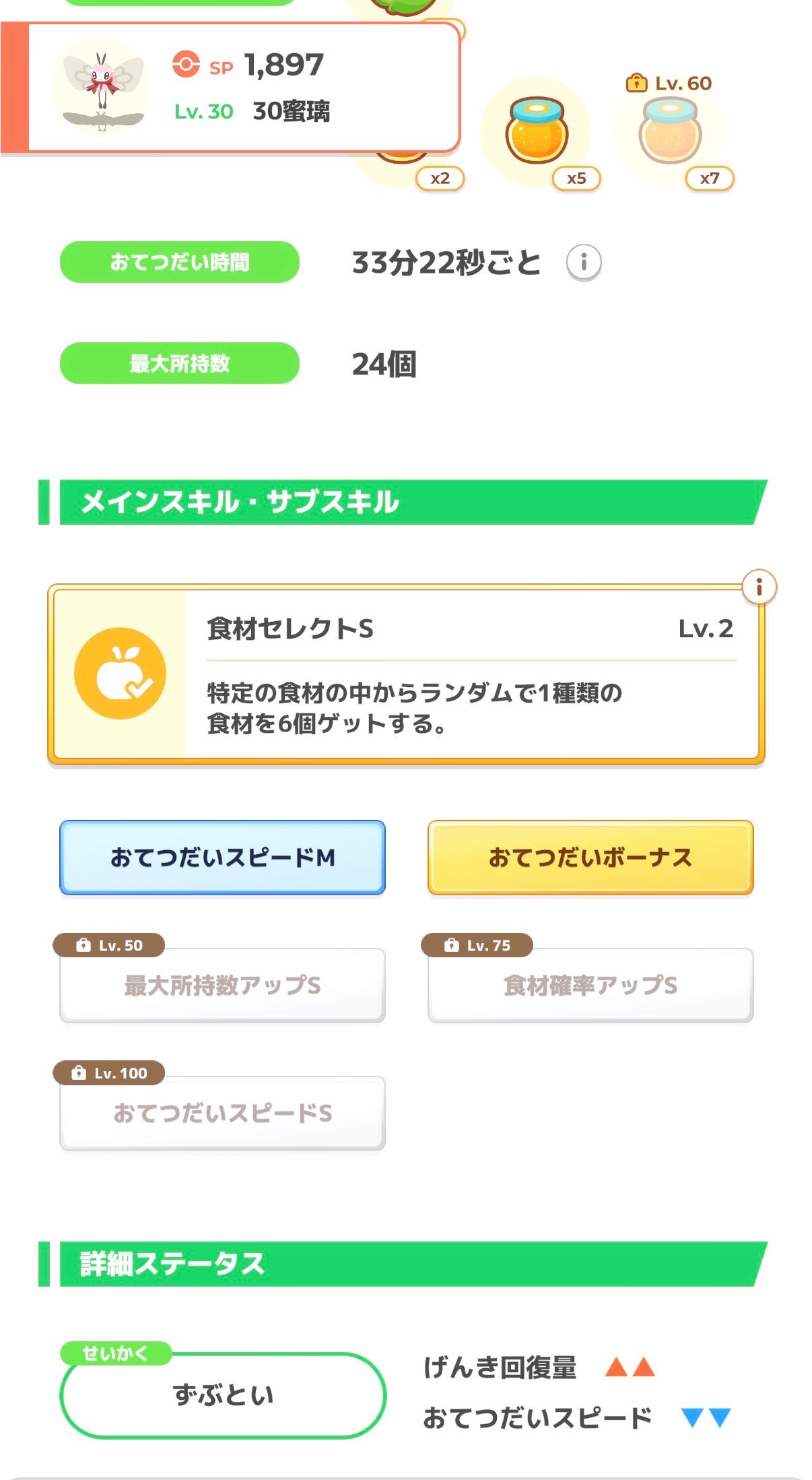
Task: Tap locked 食材確率アップS skill
Action: tap(590, 985)
